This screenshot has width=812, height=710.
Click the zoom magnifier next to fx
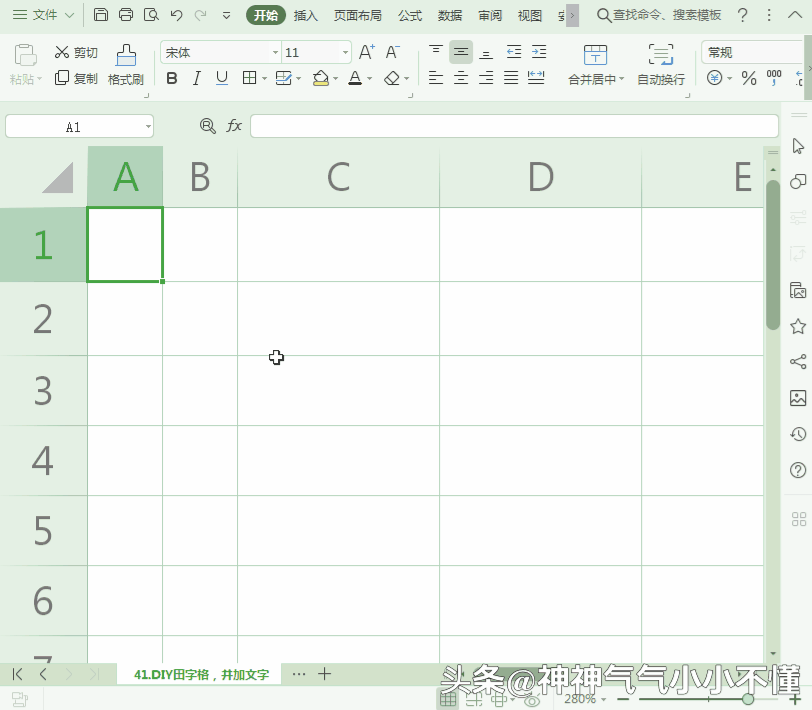click(208, 126)
